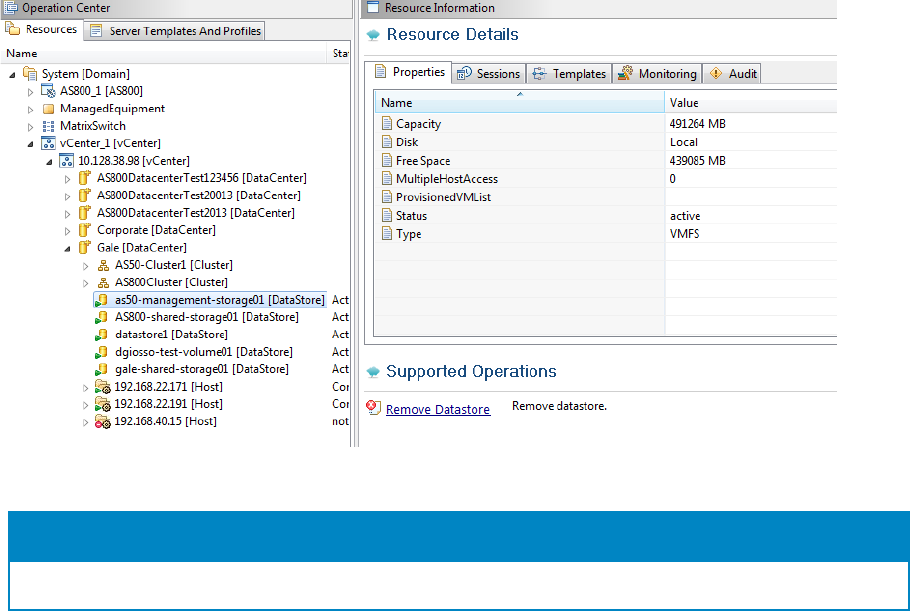Collapse the Gale [DataCenter] node
The width and height of the screenshot is (910, 611).
pyautogui.click(x=67, y=248)
